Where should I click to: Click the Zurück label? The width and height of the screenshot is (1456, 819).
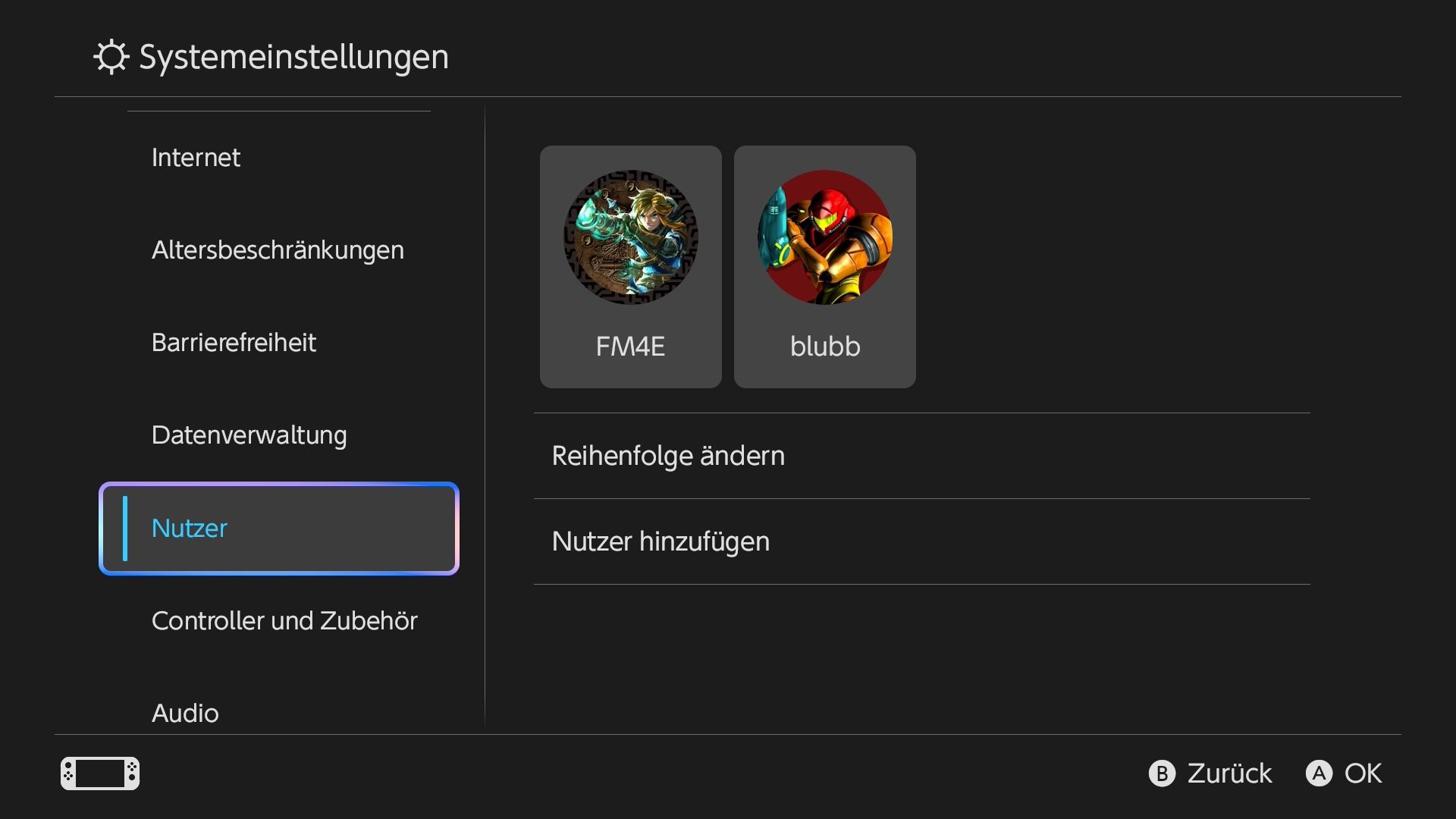tap(1229, 773)
